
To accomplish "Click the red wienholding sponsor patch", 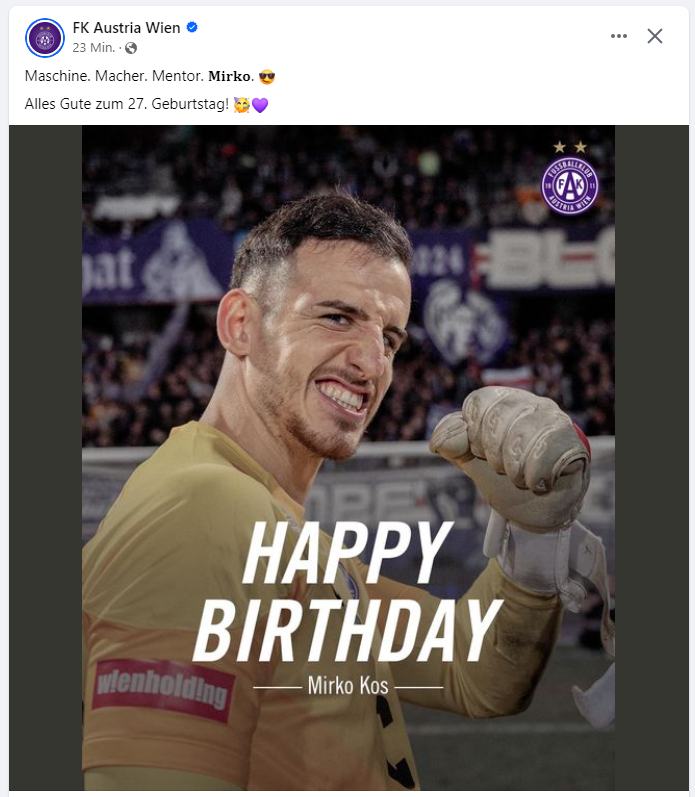I will pos(163,690).
